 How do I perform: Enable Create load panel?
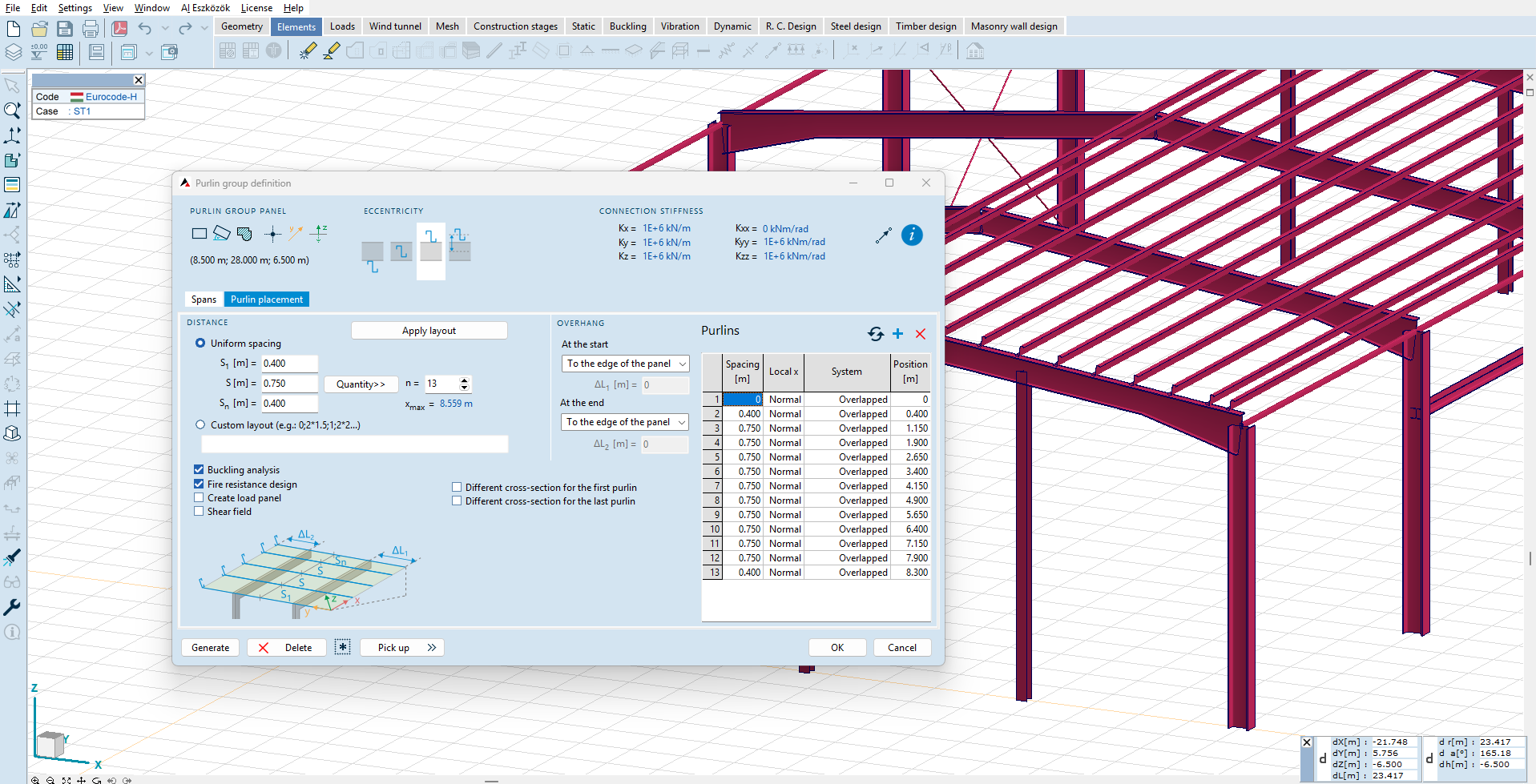(199, 497)
